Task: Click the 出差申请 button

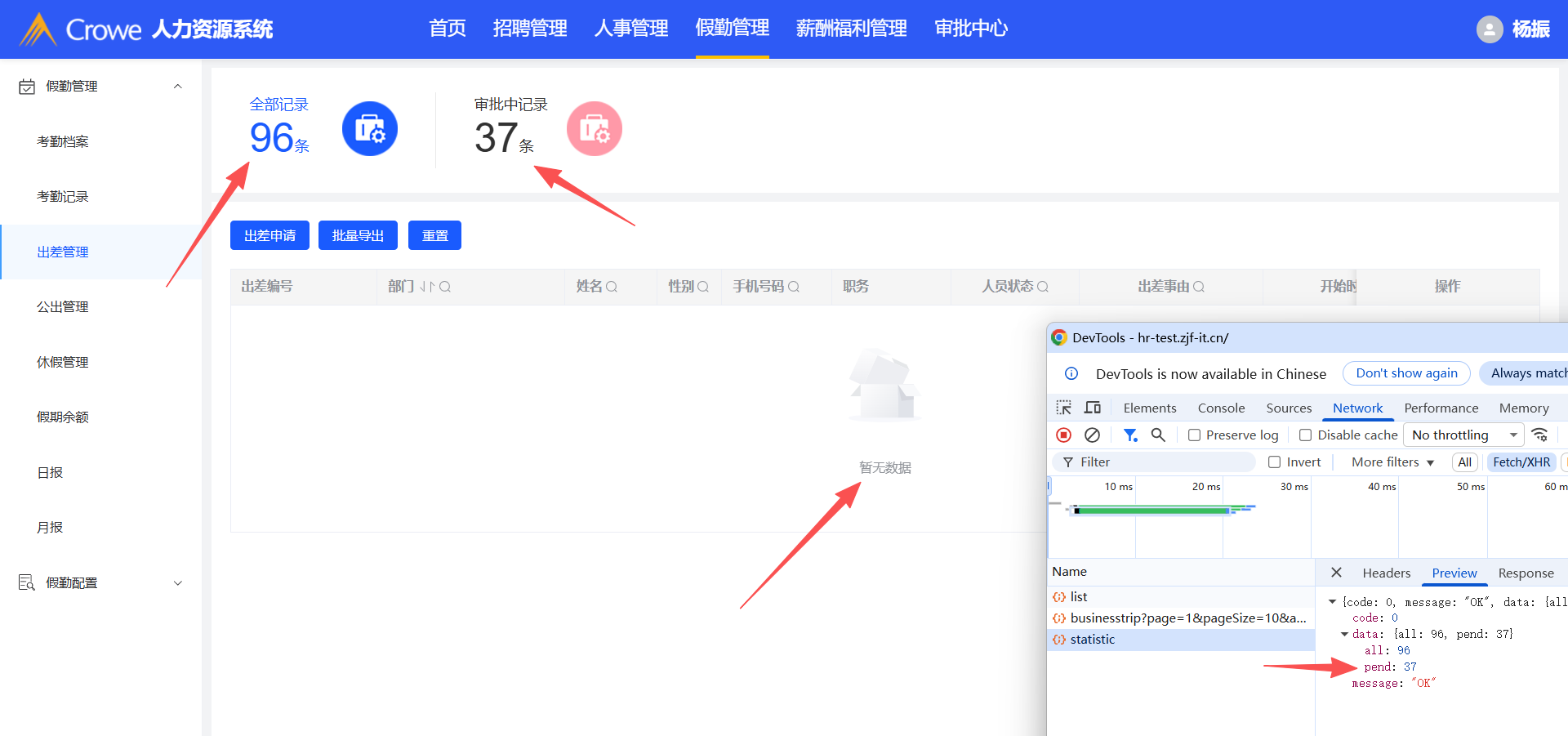Action: pos(269,235)
